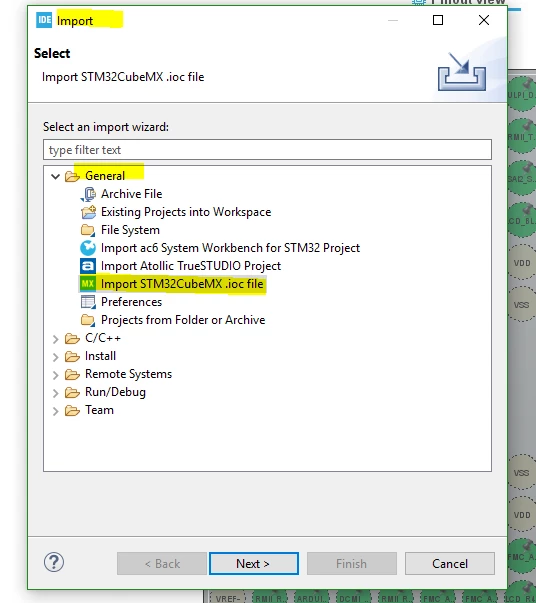Close the Import dialog
This screenshot has width=536, height=603.
pyautogui.click(x=484, y=20)
